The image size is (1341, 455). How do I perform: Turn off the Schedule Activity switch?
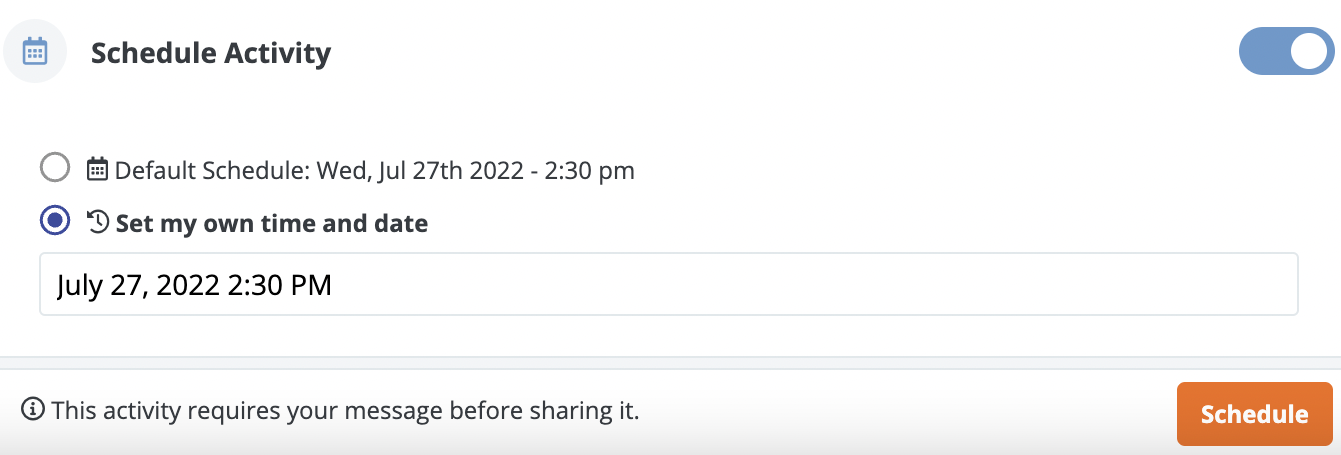(x=1287, y=51)
